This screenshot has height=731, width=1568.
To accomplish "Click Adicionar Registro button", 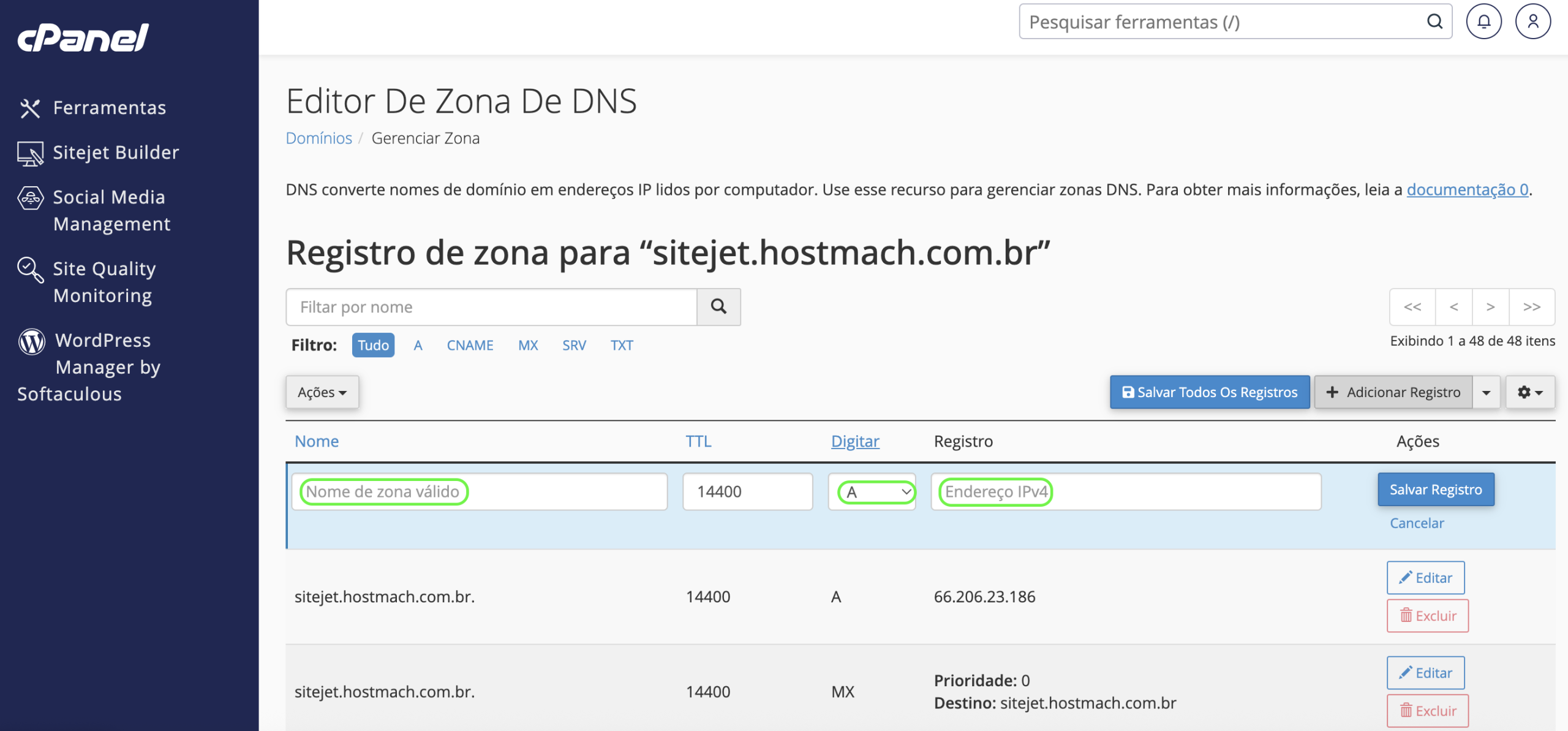I will pos(1393,392).
